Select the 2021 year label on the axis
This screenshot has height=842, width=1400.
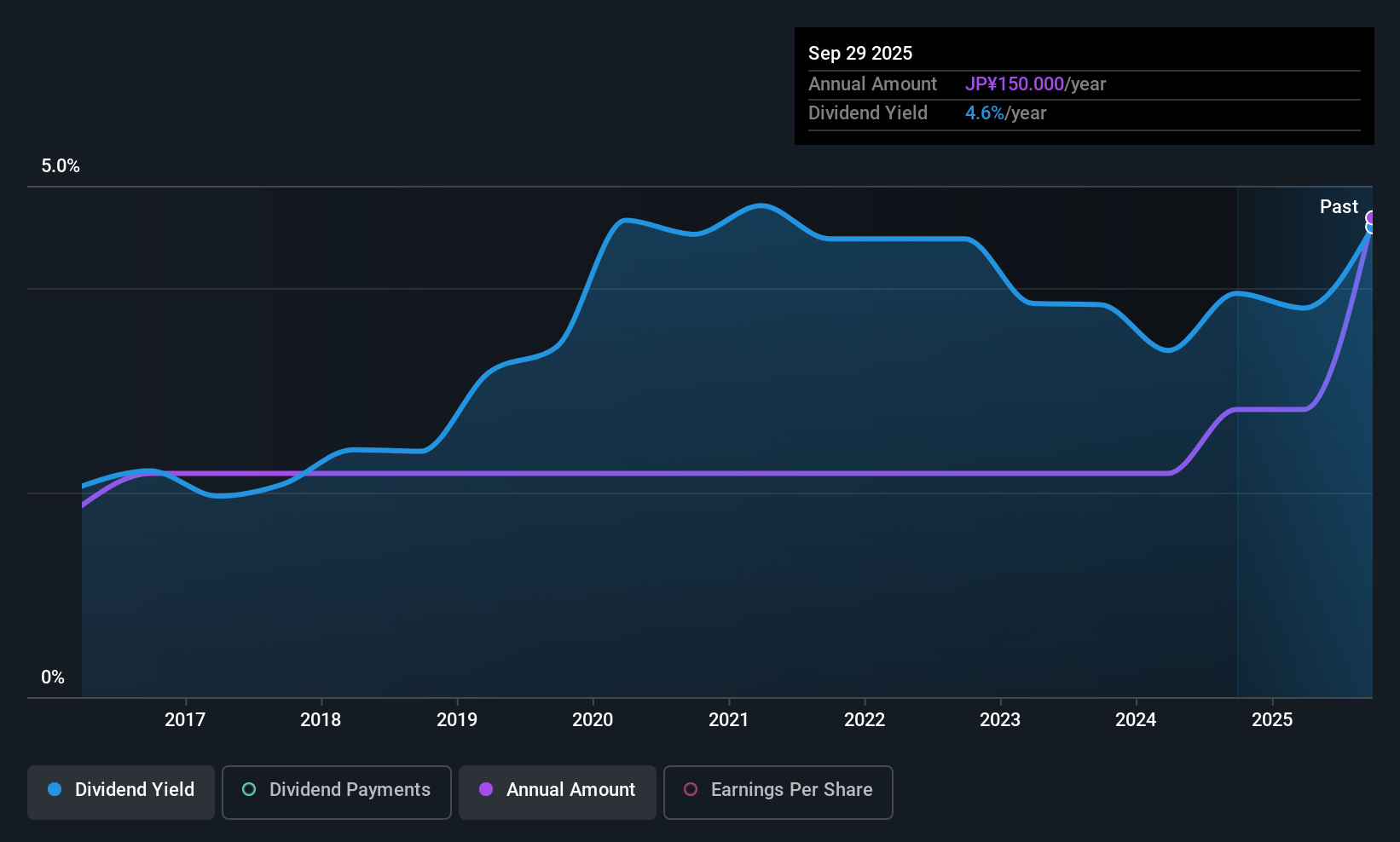tap(729, 720)
